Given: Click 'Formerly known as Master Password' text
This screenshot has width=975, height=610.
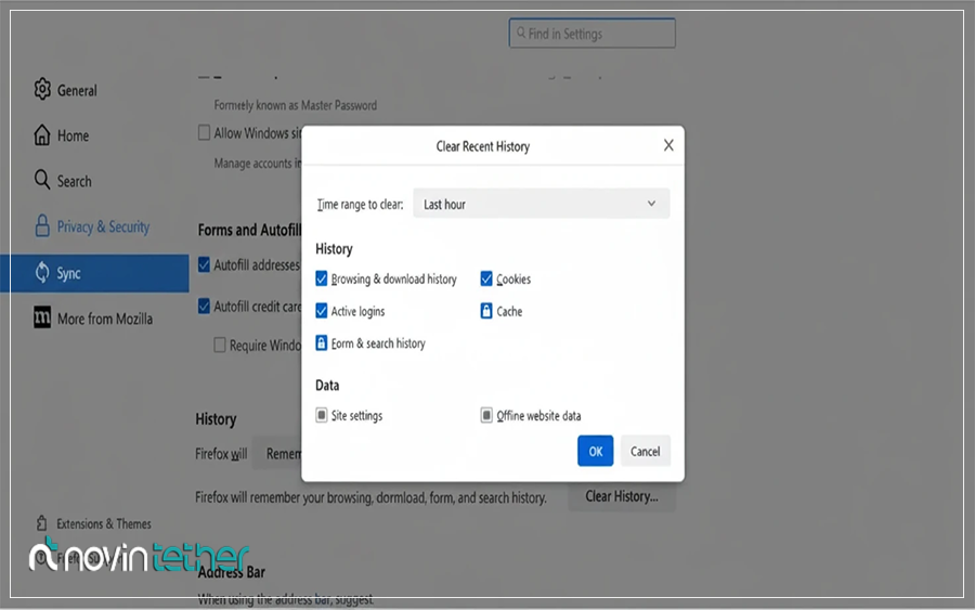Looking at the screenshot, I should [x=295, y=105].
